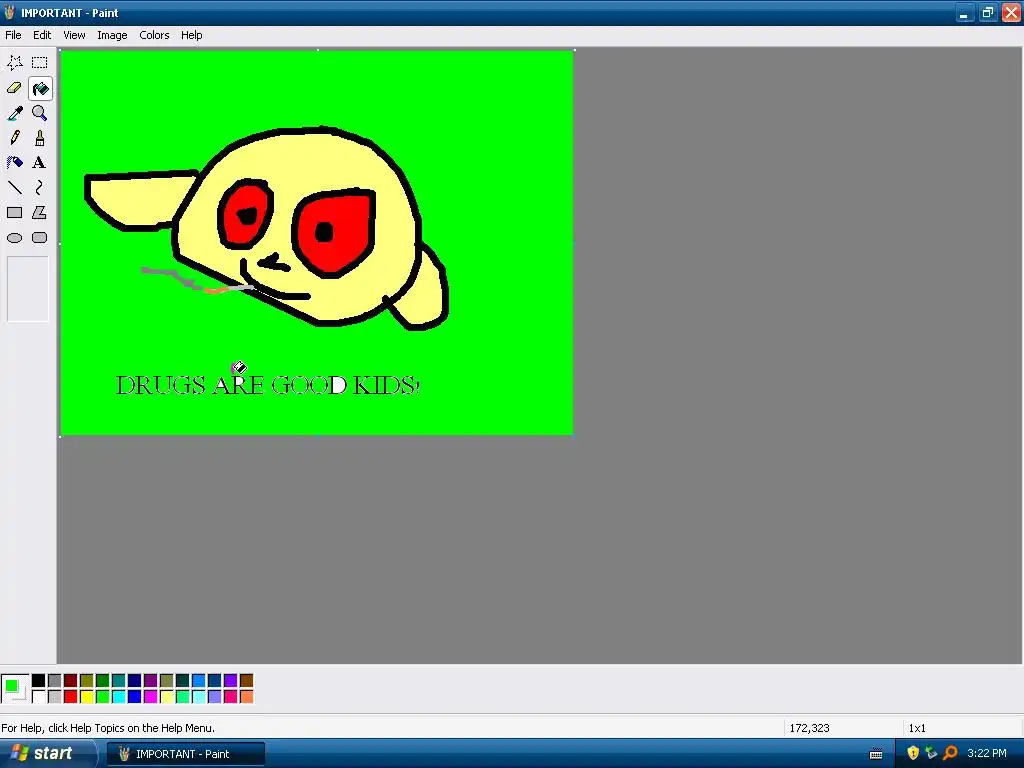1024x768 pixels.
Task: Open the File menu
Action: [x=13, y=35]
